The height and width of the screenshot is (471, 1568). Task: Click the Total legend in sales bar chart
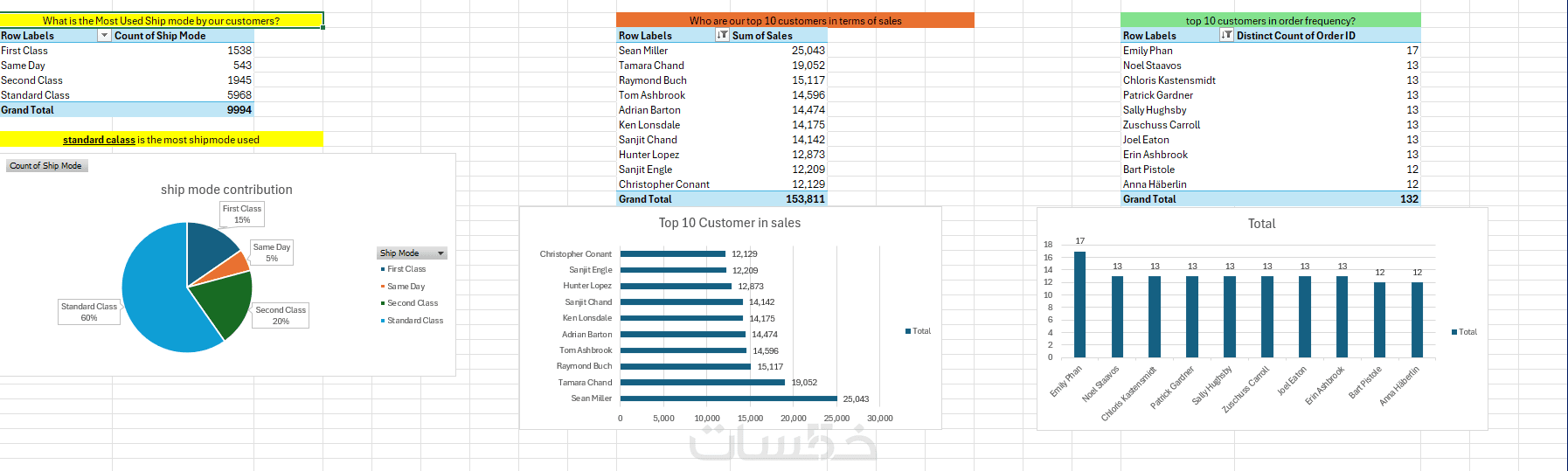(918, 331)
